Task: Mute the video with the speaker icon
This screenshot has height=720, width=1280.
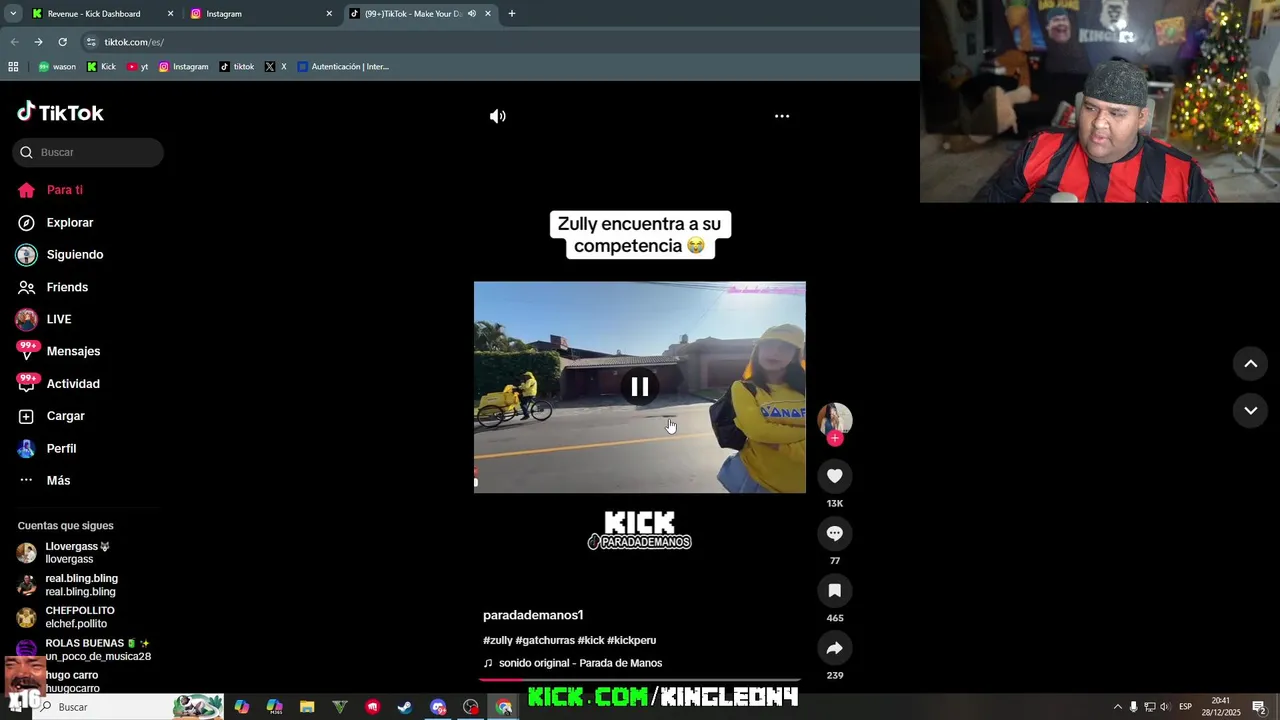Action: (498, 116)
